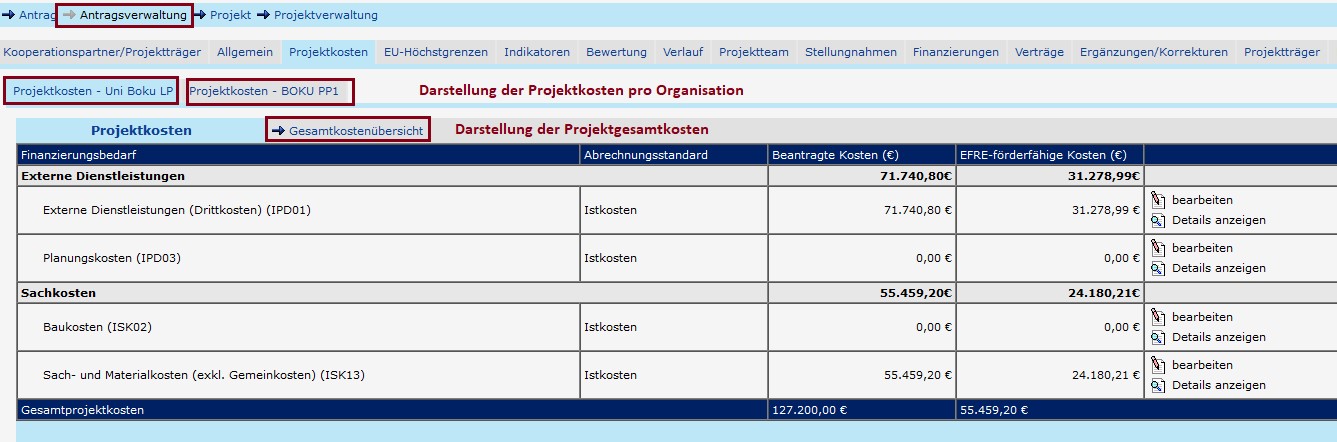Open the Gesamtkostenübersicht link

[348, 131]
